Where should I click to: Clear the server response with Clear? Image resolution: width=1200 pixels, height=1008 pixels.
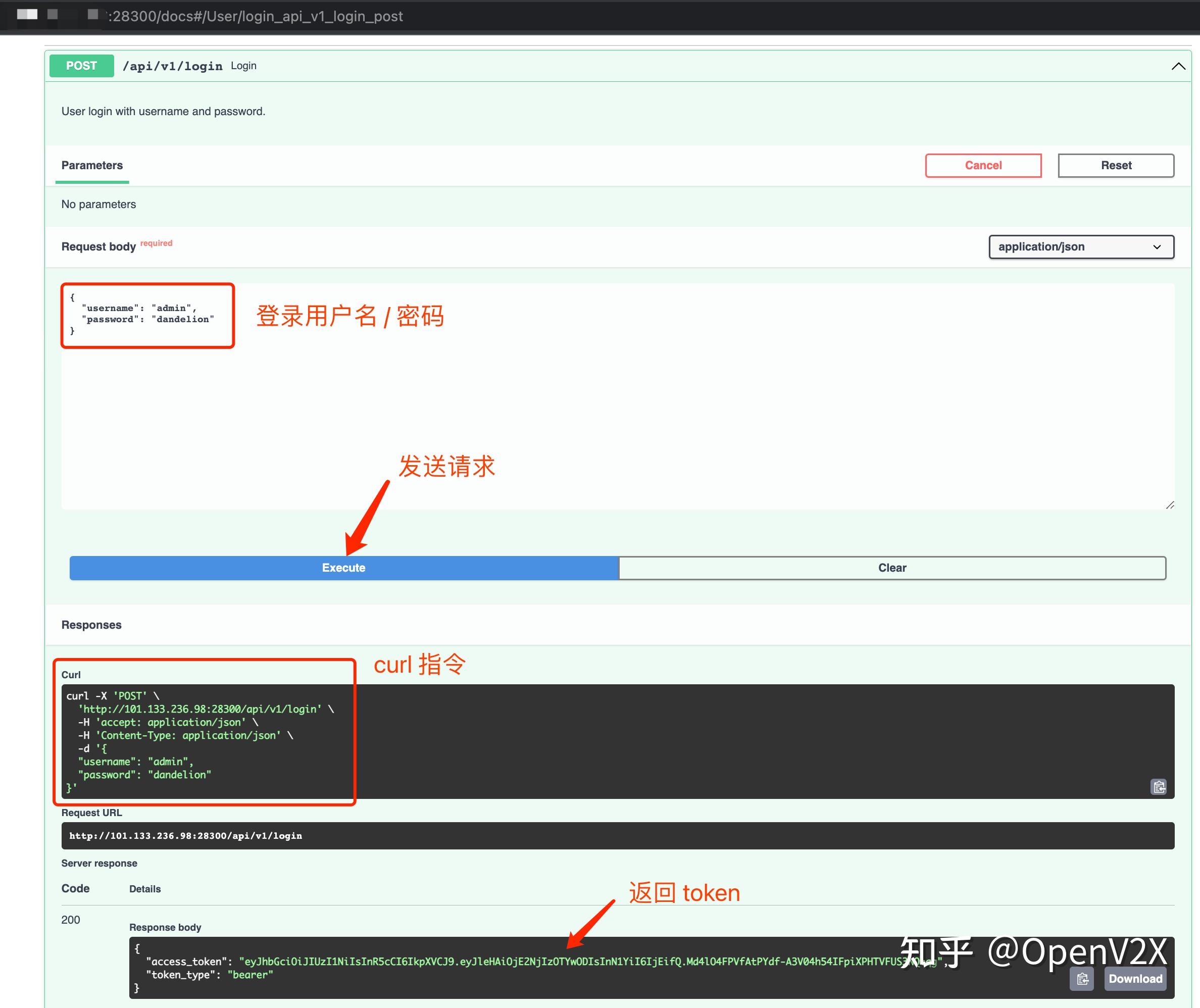(891, 568)
